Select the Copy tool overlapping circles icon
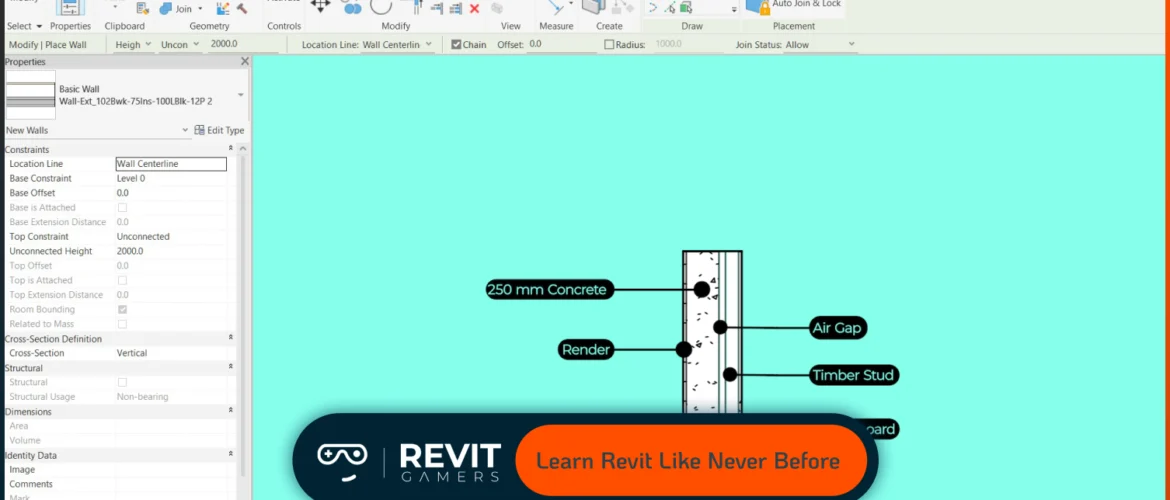Viewport: 1170px width, 500px height. pyautogui.click(x=351, y=7)
